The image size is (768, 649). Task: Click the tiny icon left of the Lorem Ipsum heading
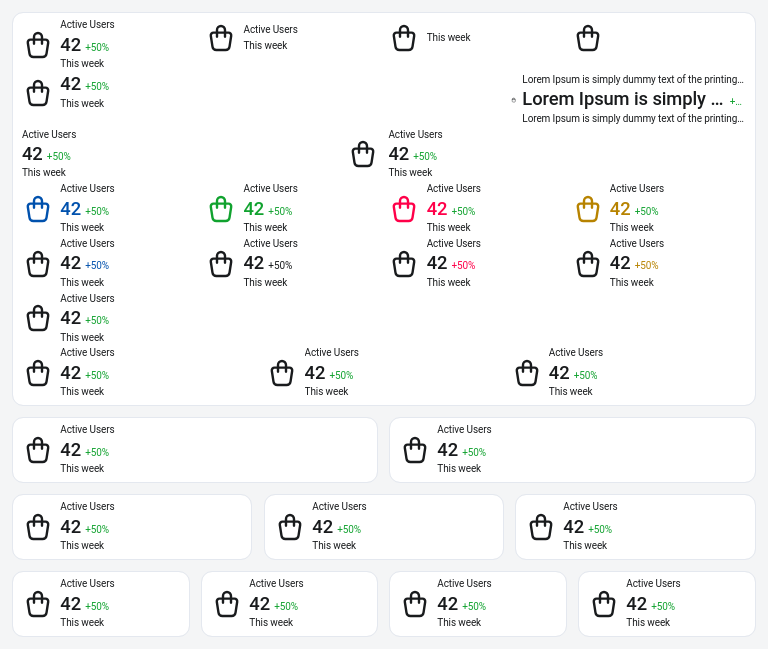pos(514,100)
